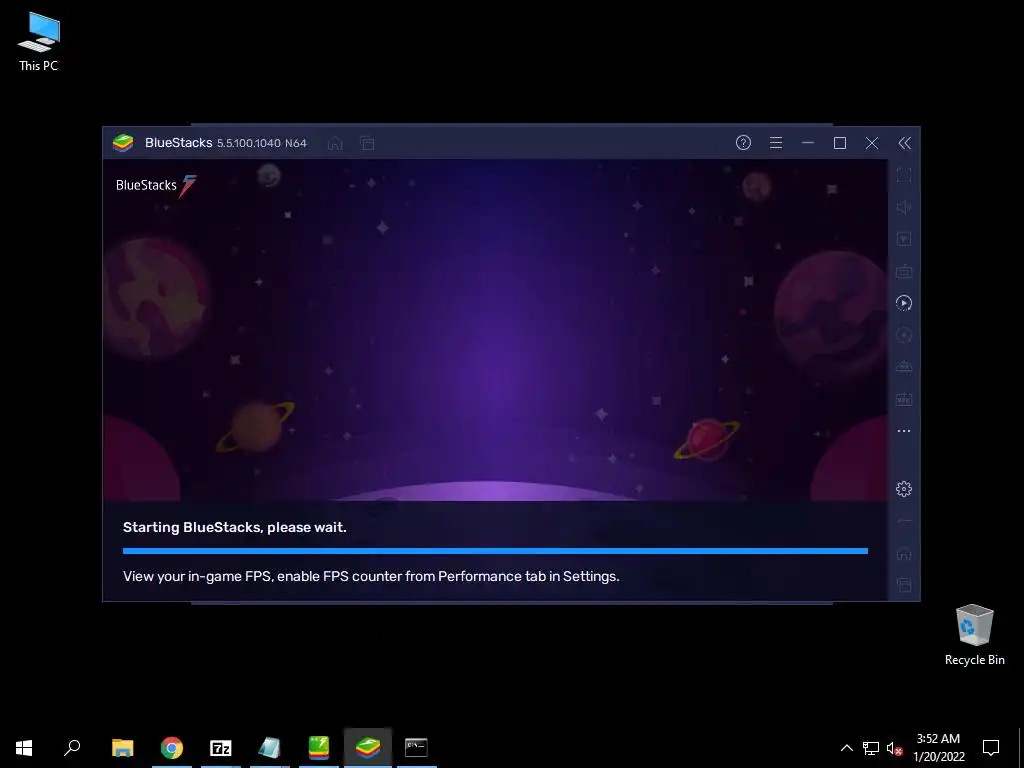Click the active BlueStacks taskbar icon
Image resolution: width=1024 pixels, height=768 pixels.
coord(368,748)
